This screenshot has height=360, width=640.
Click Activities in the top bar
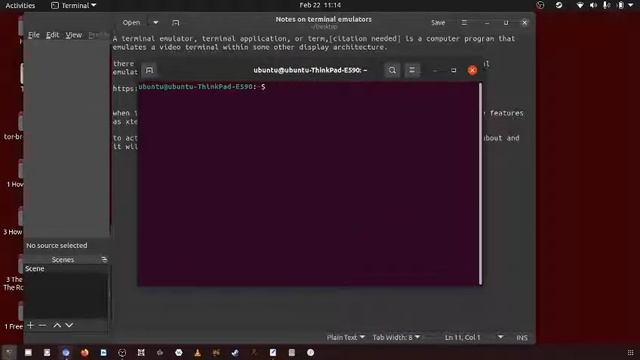click(x=20, y=5)
